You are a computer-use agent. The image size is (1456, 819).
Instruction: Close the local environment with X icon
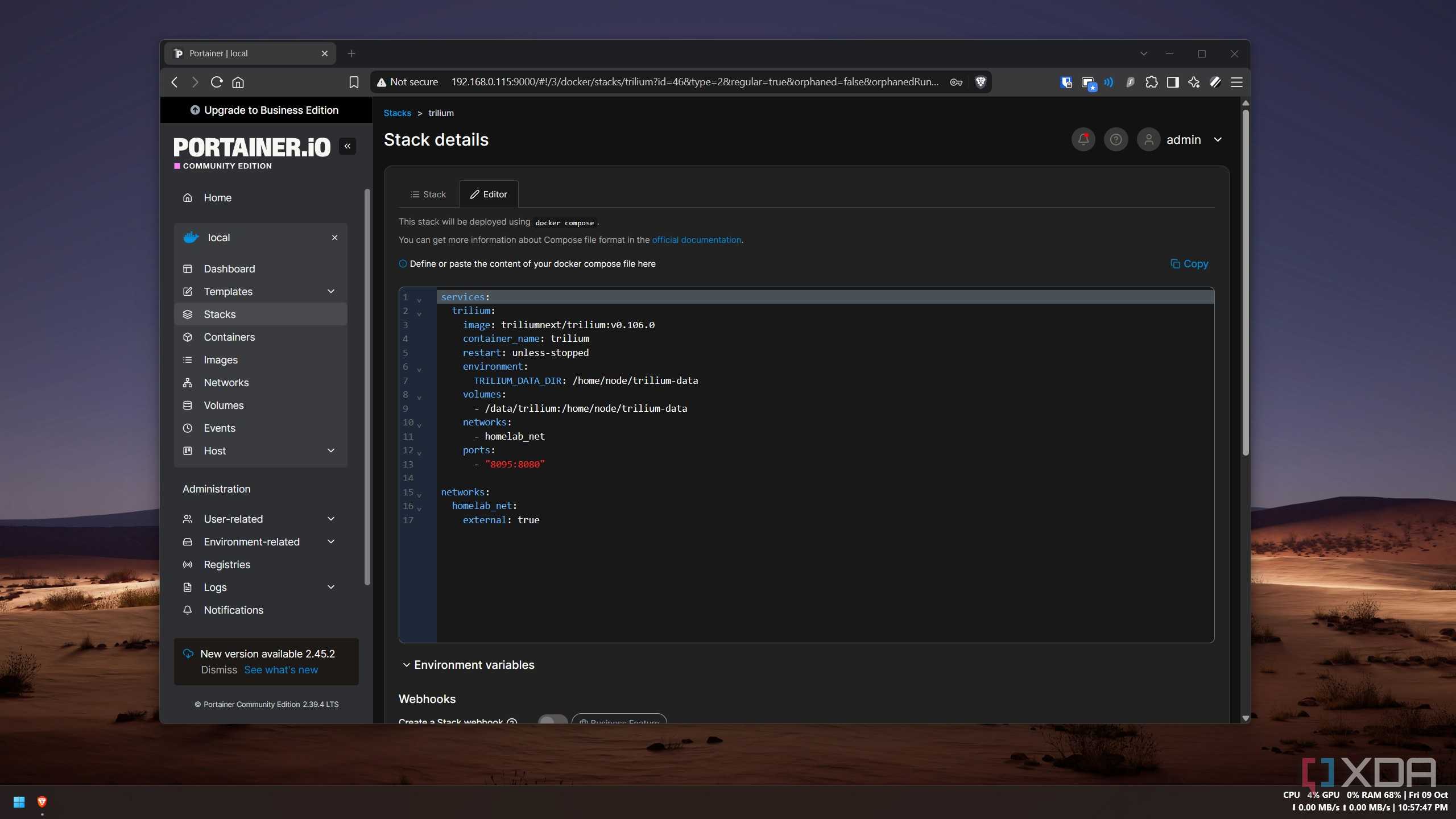pyautogui.click(x=334, y=238)
